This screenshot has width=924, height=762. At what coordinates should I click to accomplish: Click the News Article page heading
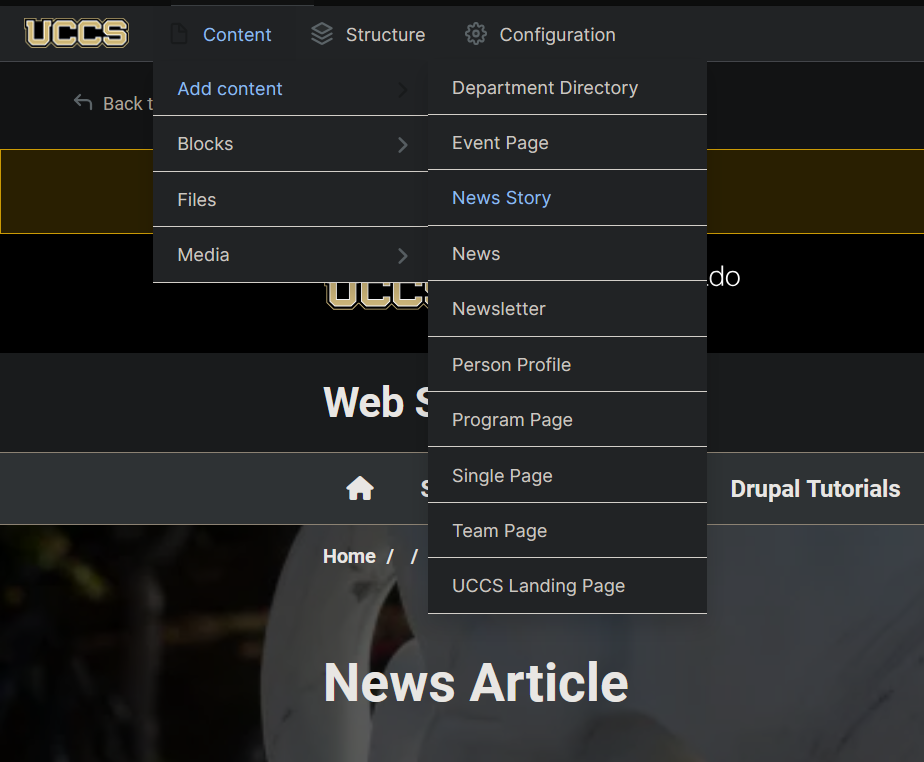pyautogui.click(x=476, y=682)
